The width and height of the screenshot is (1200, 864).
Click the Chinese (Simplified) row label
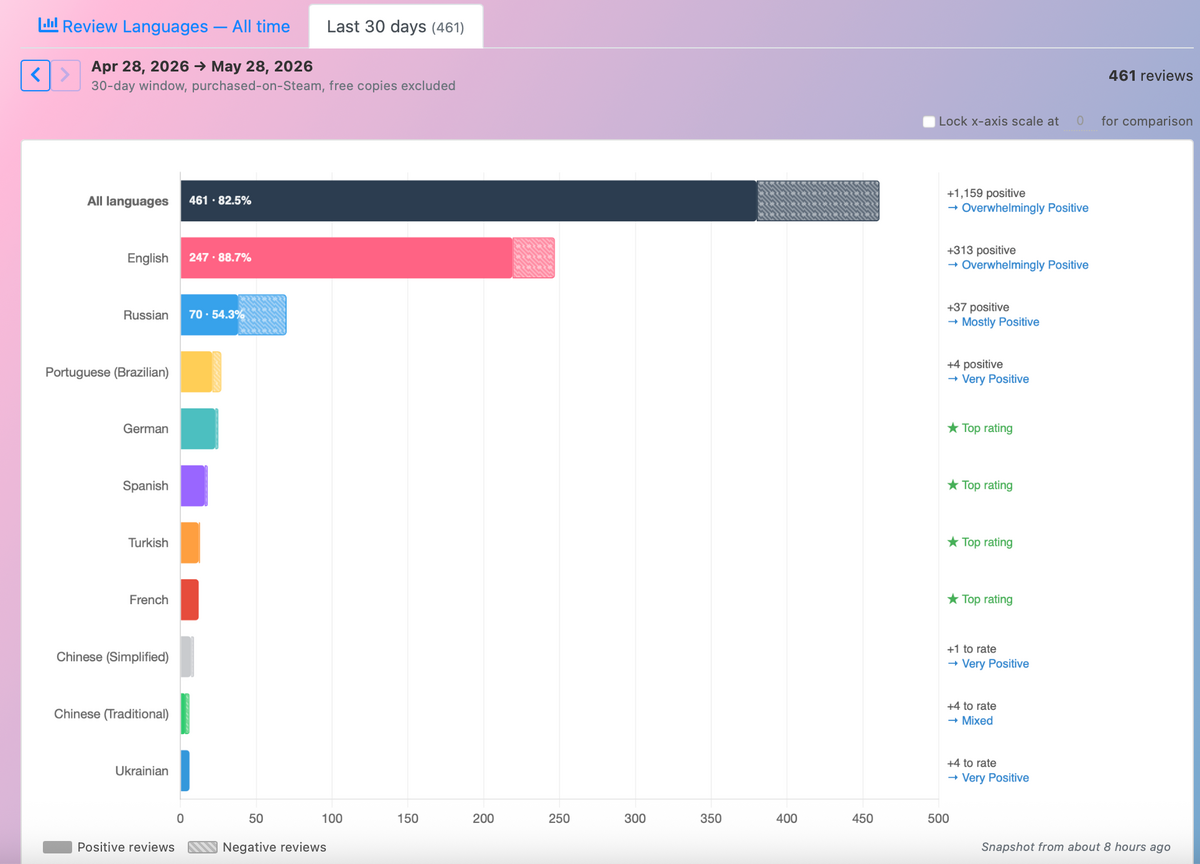click(x=113, y=657)
